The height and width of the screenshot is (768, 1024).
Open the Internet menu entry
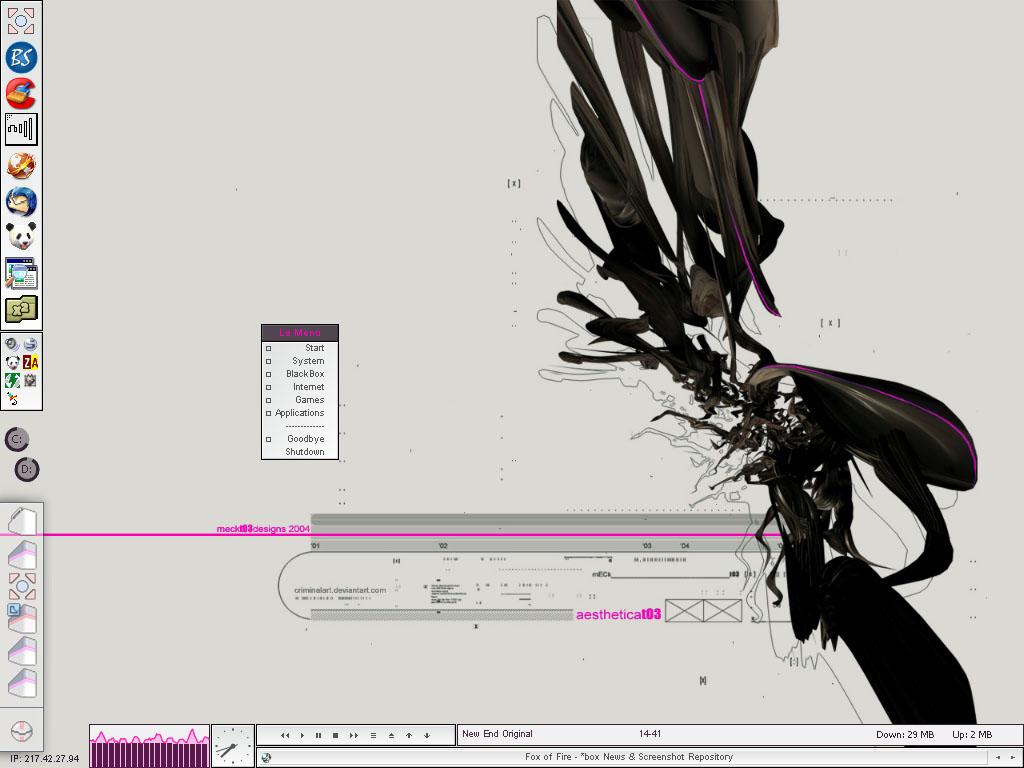tap(300, 387)
